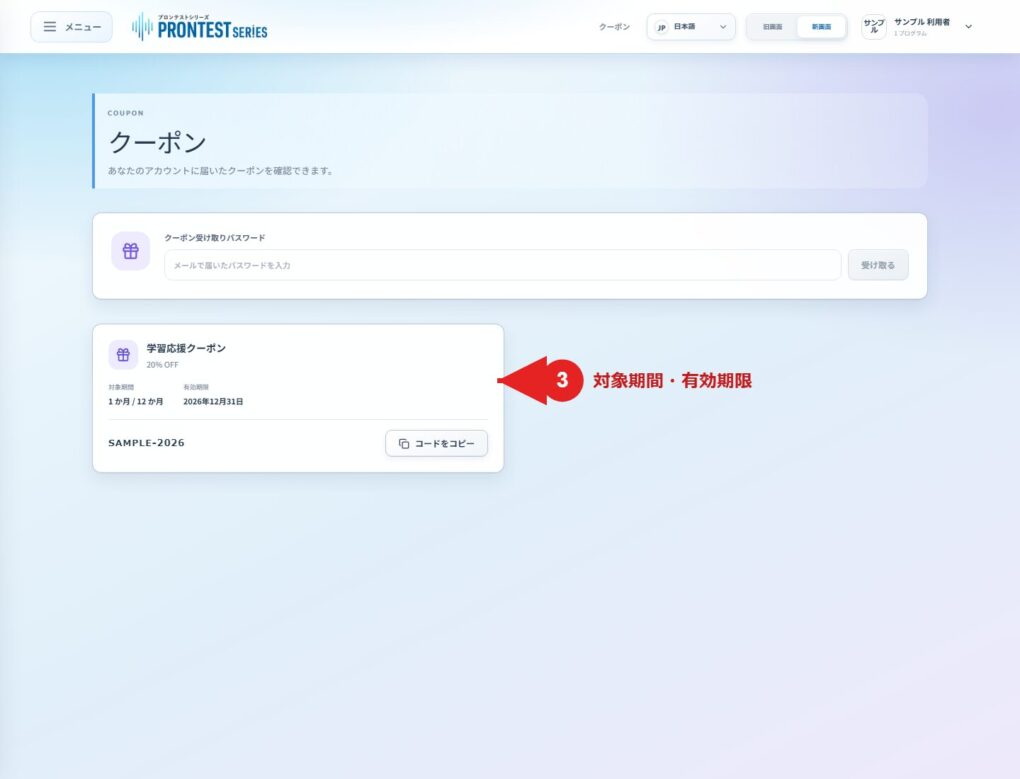Select the 新画面 view option
The height and width of the screenshot is (779, 1020).
[x=821, y=27]
